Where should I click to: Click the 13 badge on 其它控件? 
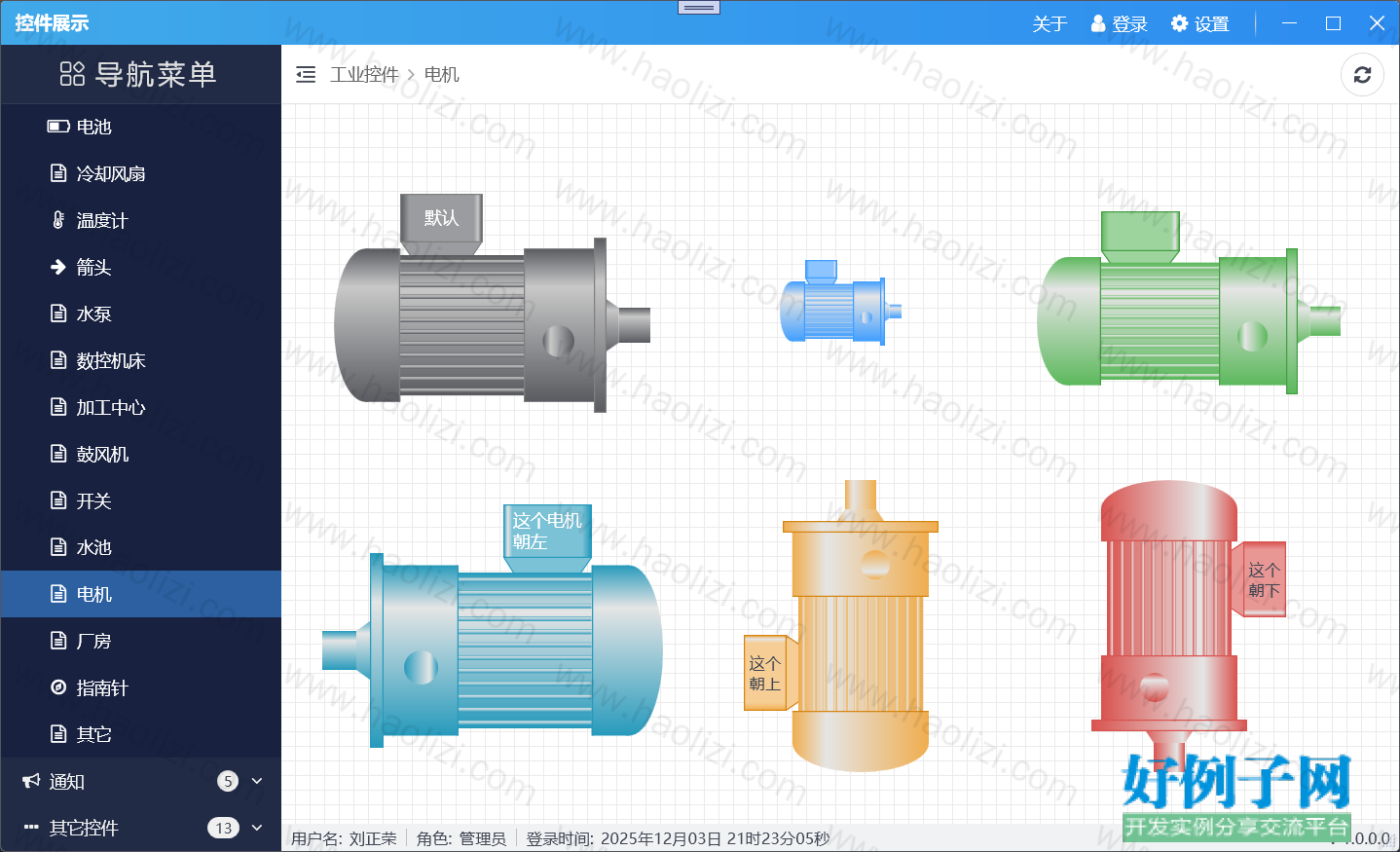[x=224, y=828]
